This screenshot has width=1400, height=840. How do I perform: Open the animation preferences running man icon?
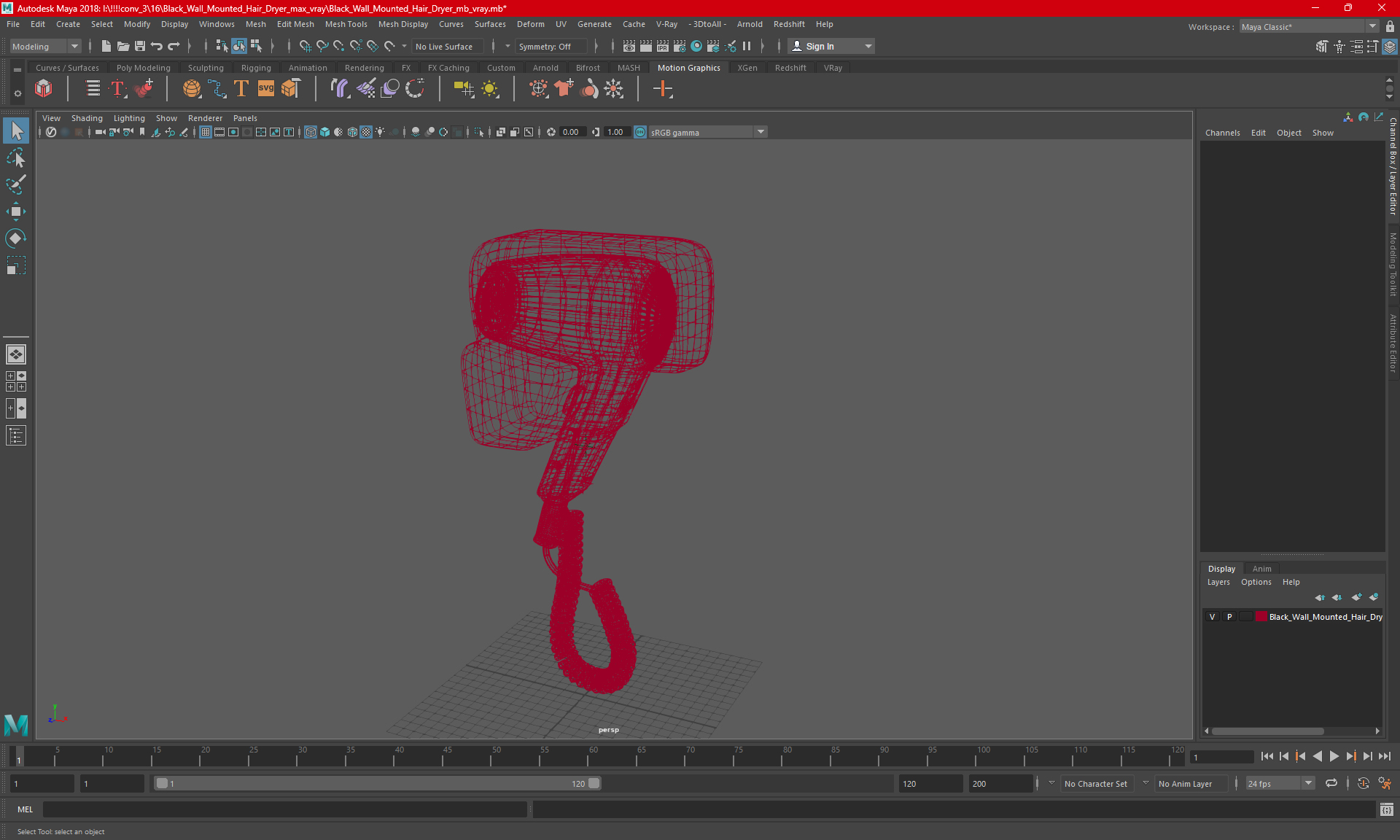(1385, 783)
